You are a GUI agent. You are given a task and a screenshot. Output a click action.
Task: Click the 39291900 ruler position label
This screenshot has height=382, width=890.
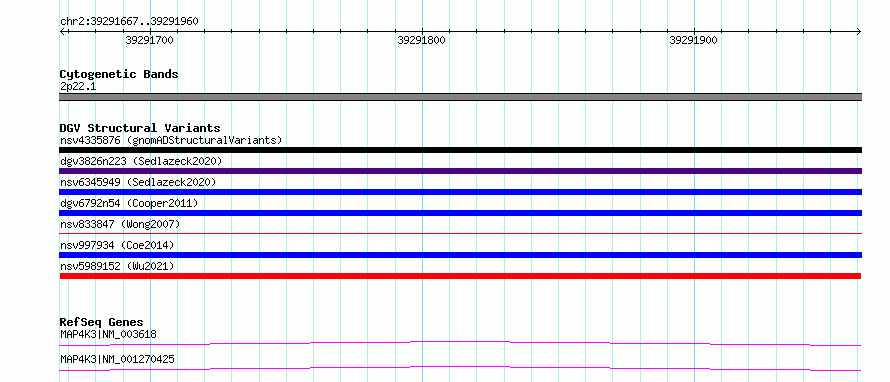(694, 40)
